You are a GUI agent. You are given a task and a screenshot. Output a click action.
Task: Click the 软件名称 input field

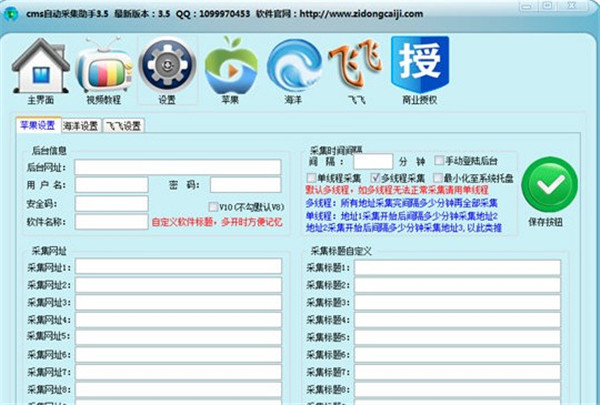click(112, 222)
